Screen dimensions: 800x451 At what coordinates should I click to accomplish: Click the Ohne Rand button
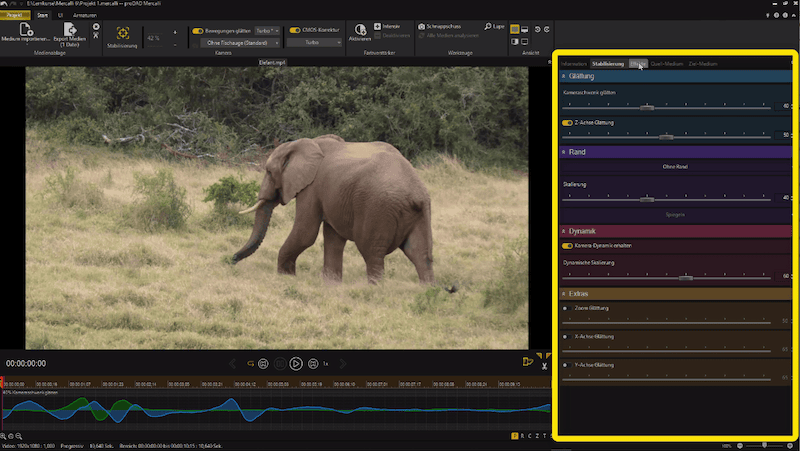coord(677,166)
